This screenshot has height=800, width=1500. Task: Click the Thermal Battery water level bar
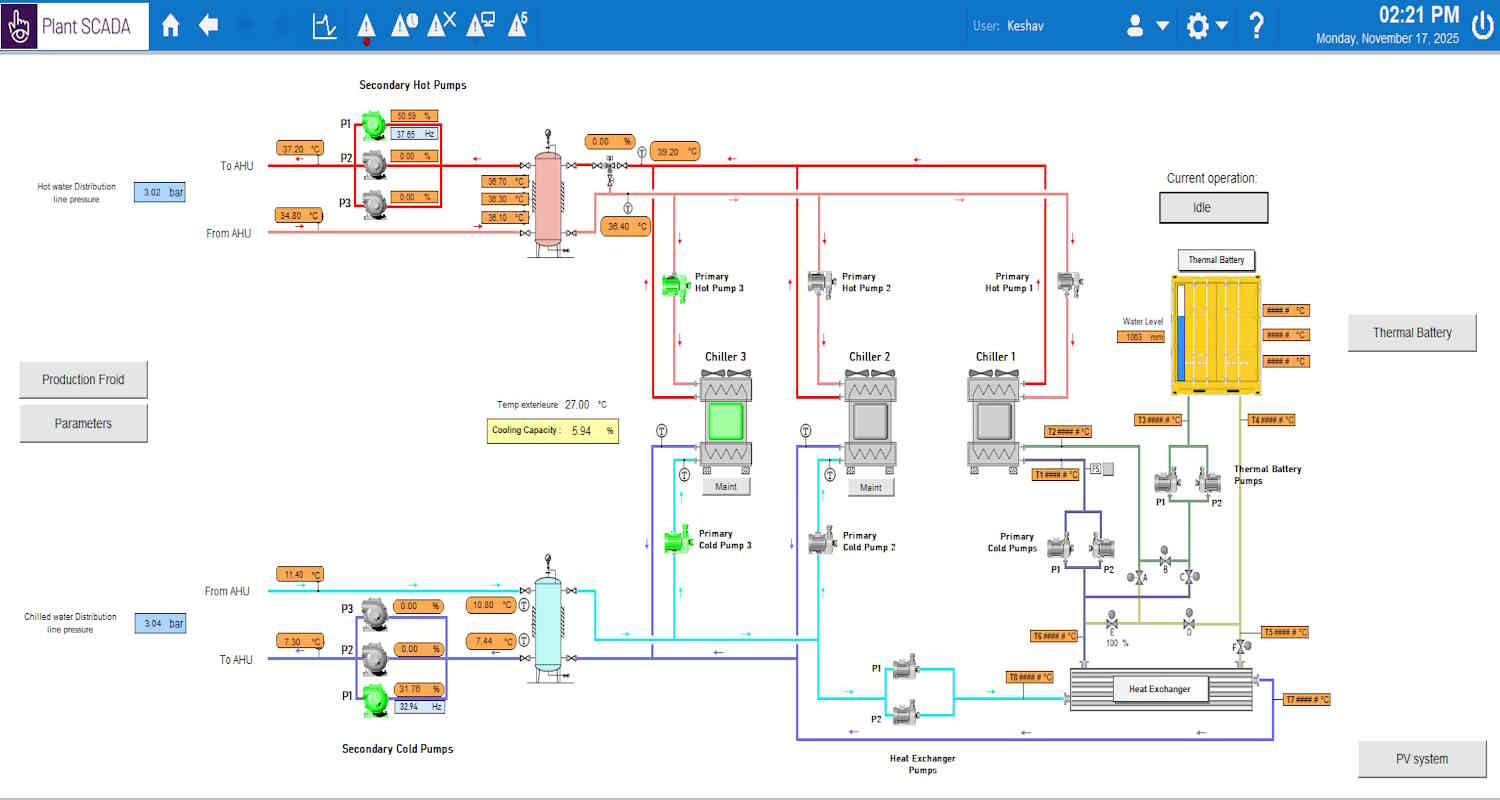tap(1181, 334)
